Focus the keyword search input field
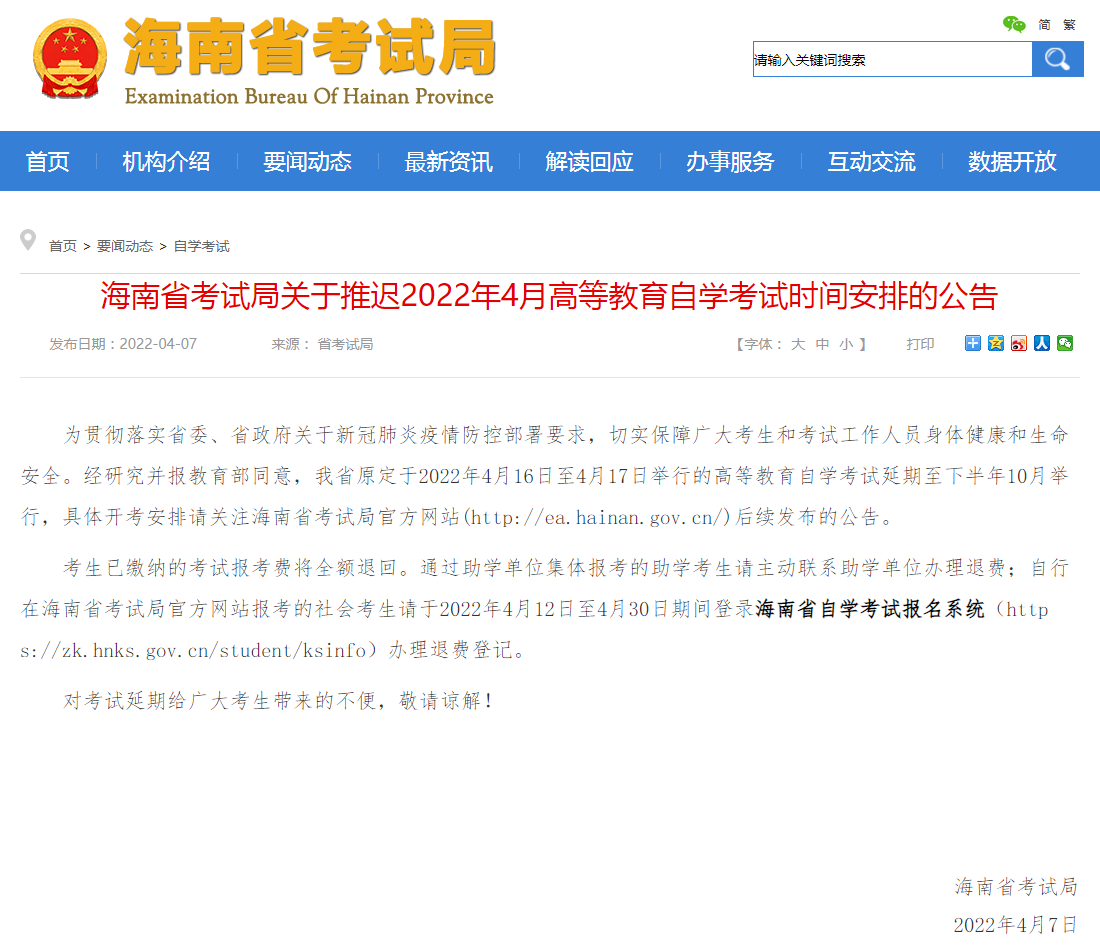The image size is (1100, 950). point(892,59)
